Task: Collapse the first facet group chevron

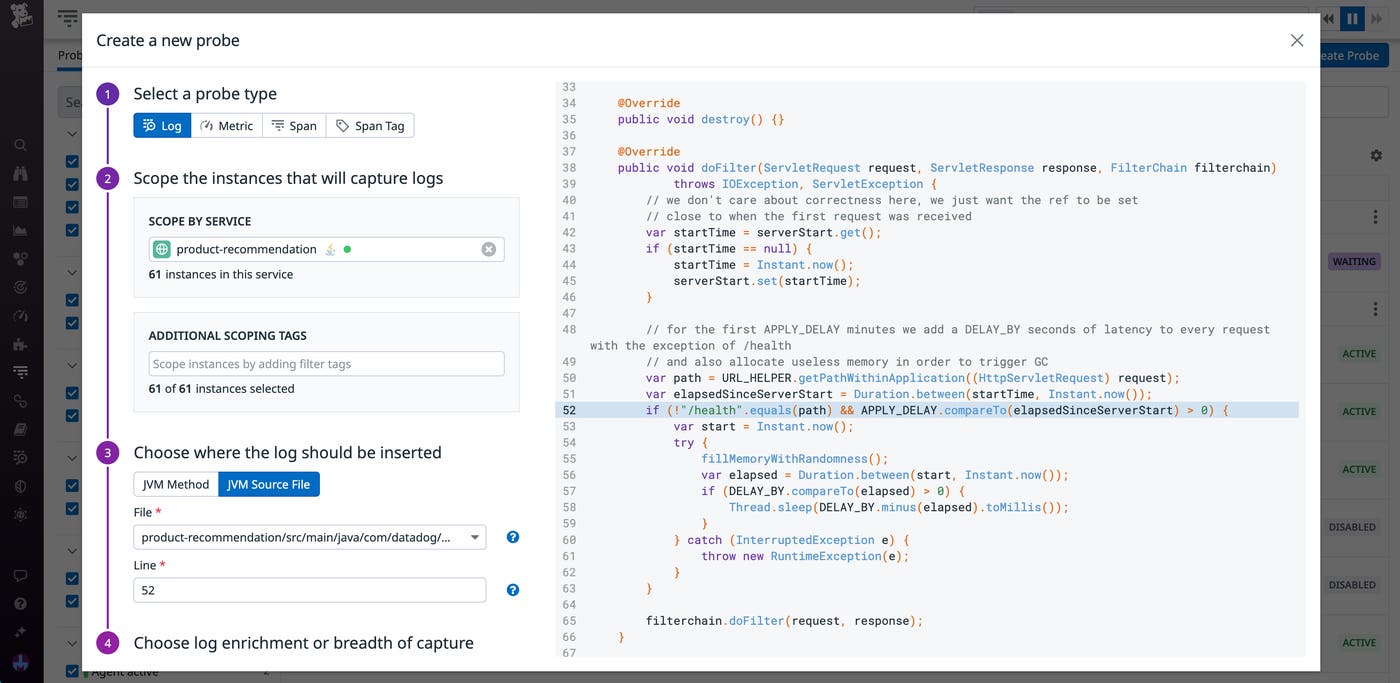Action: click(x=72, y=134)
